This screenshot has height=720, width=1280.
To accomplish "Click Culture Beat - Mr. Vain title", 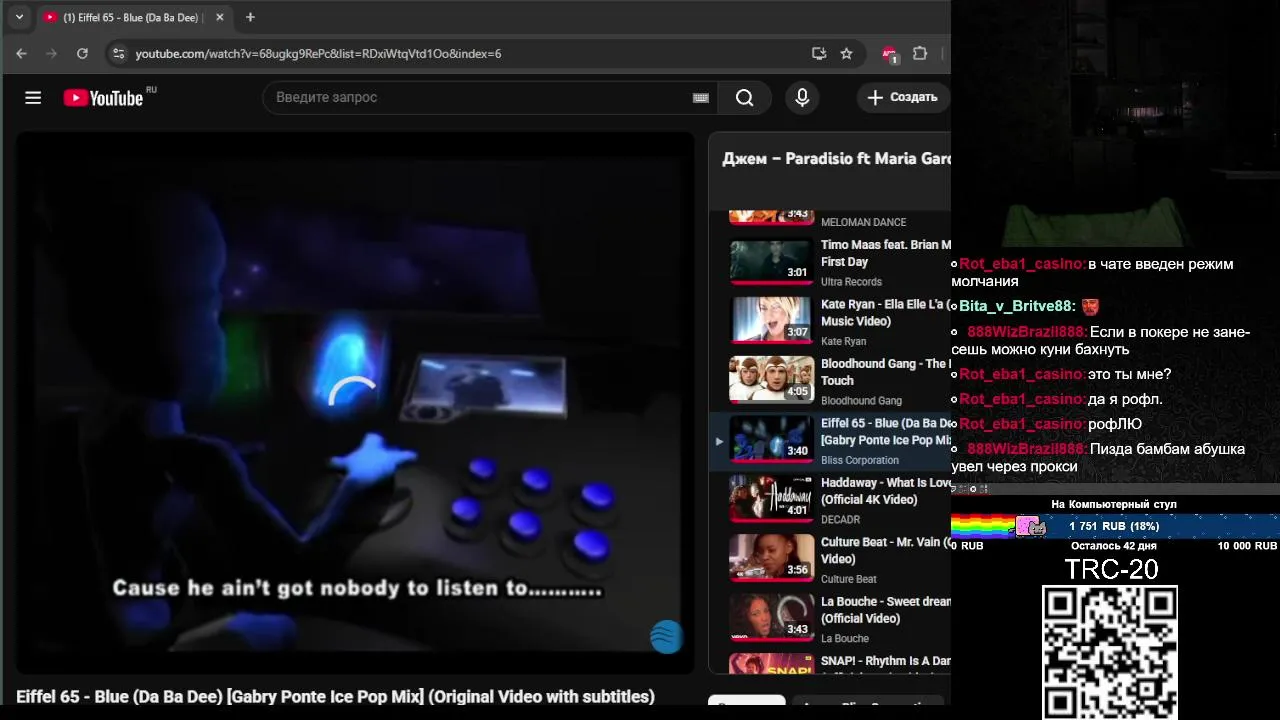I will tap(885, 550).
